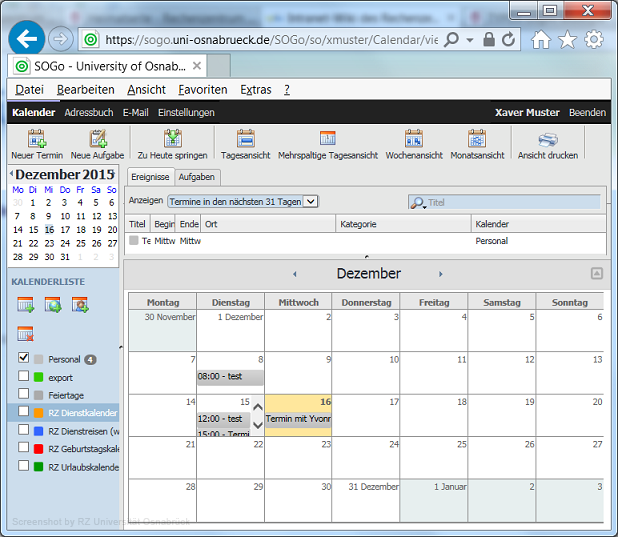Show earlier events on December 15 cell
Viewport: 618px width, 537px height.
[258, 407]
